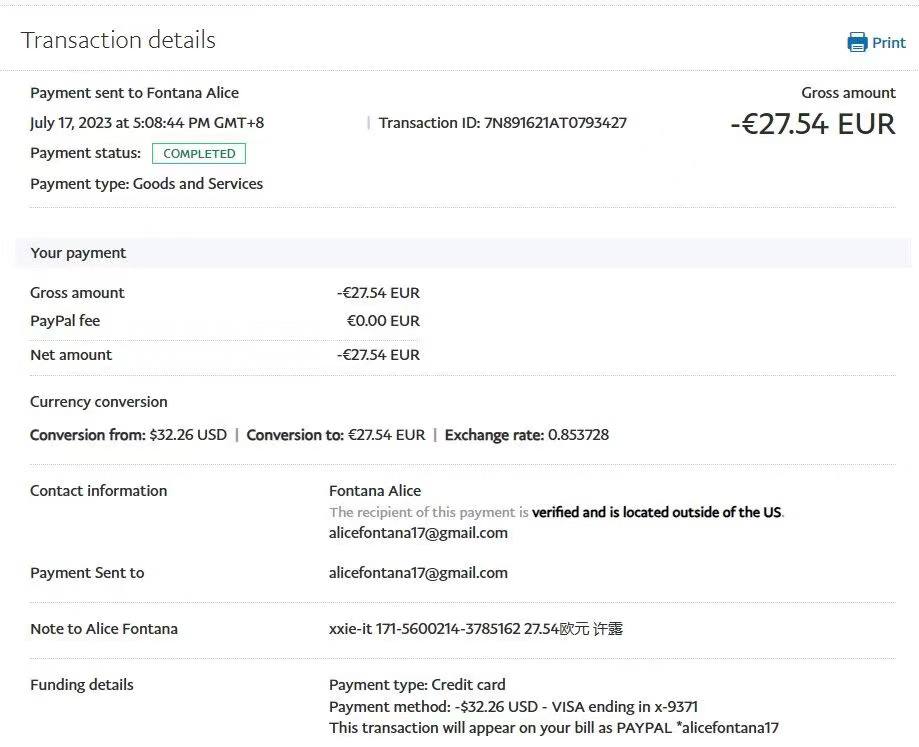
Task: Click the bold verified recipient location text
Action: (x=656, y=512)
